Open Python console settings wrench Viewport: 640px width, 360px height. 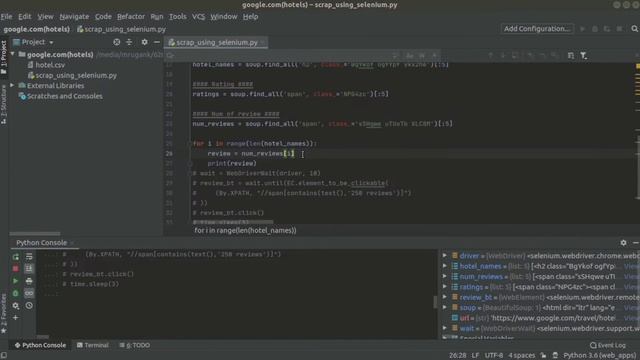coord(16,305)
